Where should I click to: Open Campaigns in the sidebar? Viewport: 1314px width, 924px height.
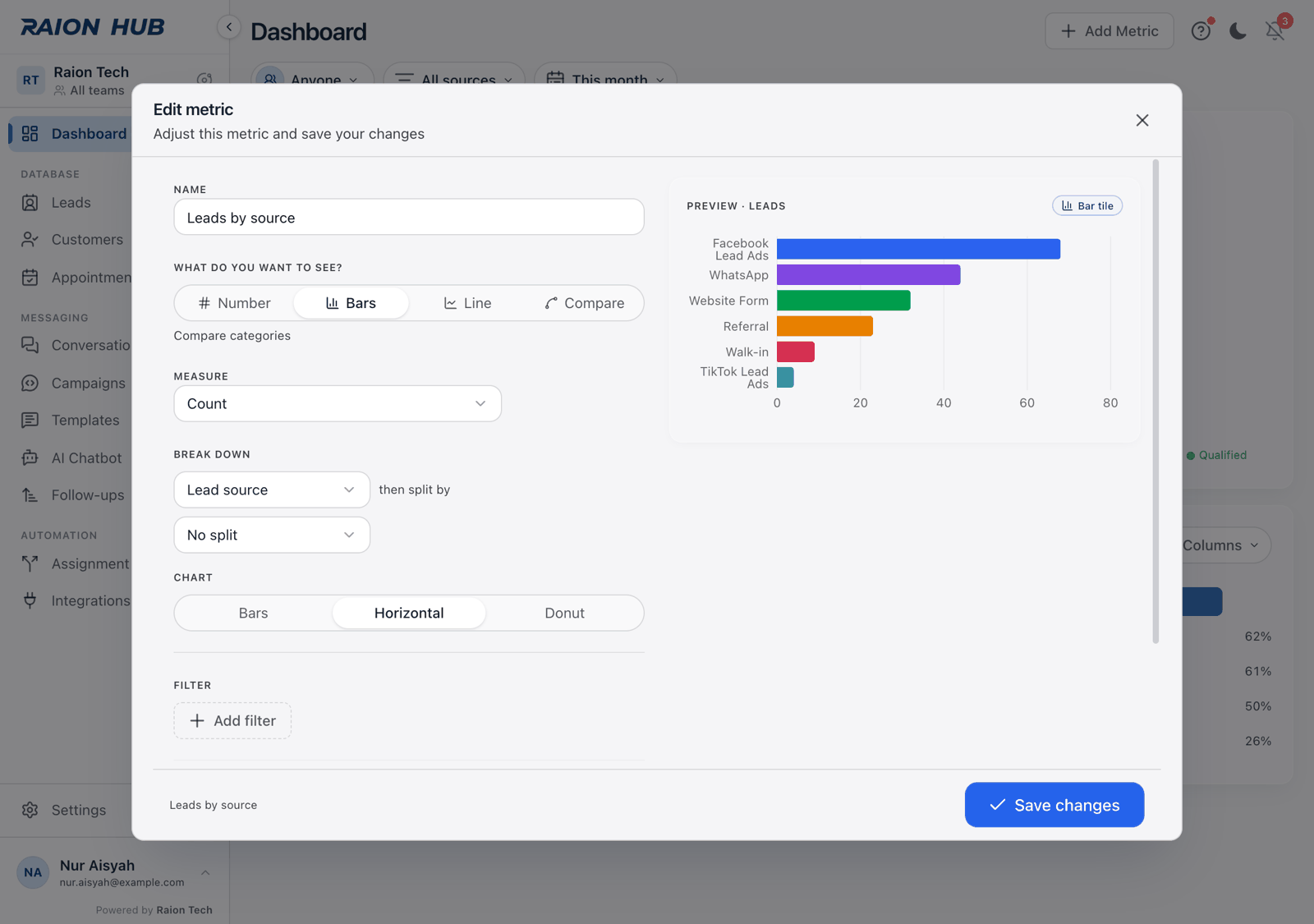71,383
